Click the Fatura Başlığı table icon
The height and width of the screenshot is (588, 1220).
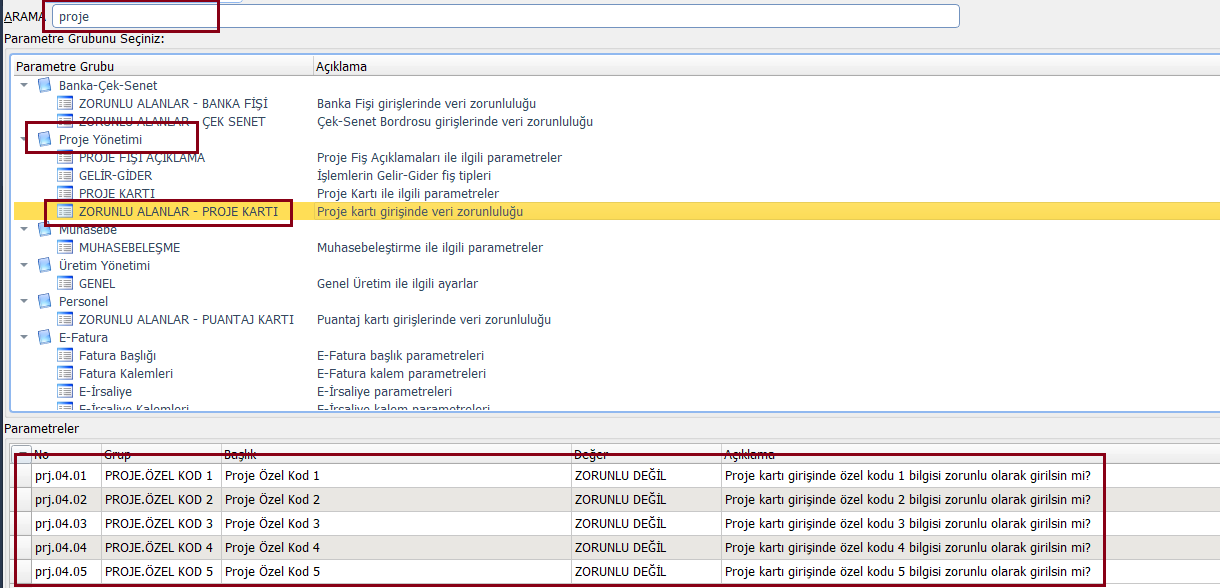pos(65,355)
